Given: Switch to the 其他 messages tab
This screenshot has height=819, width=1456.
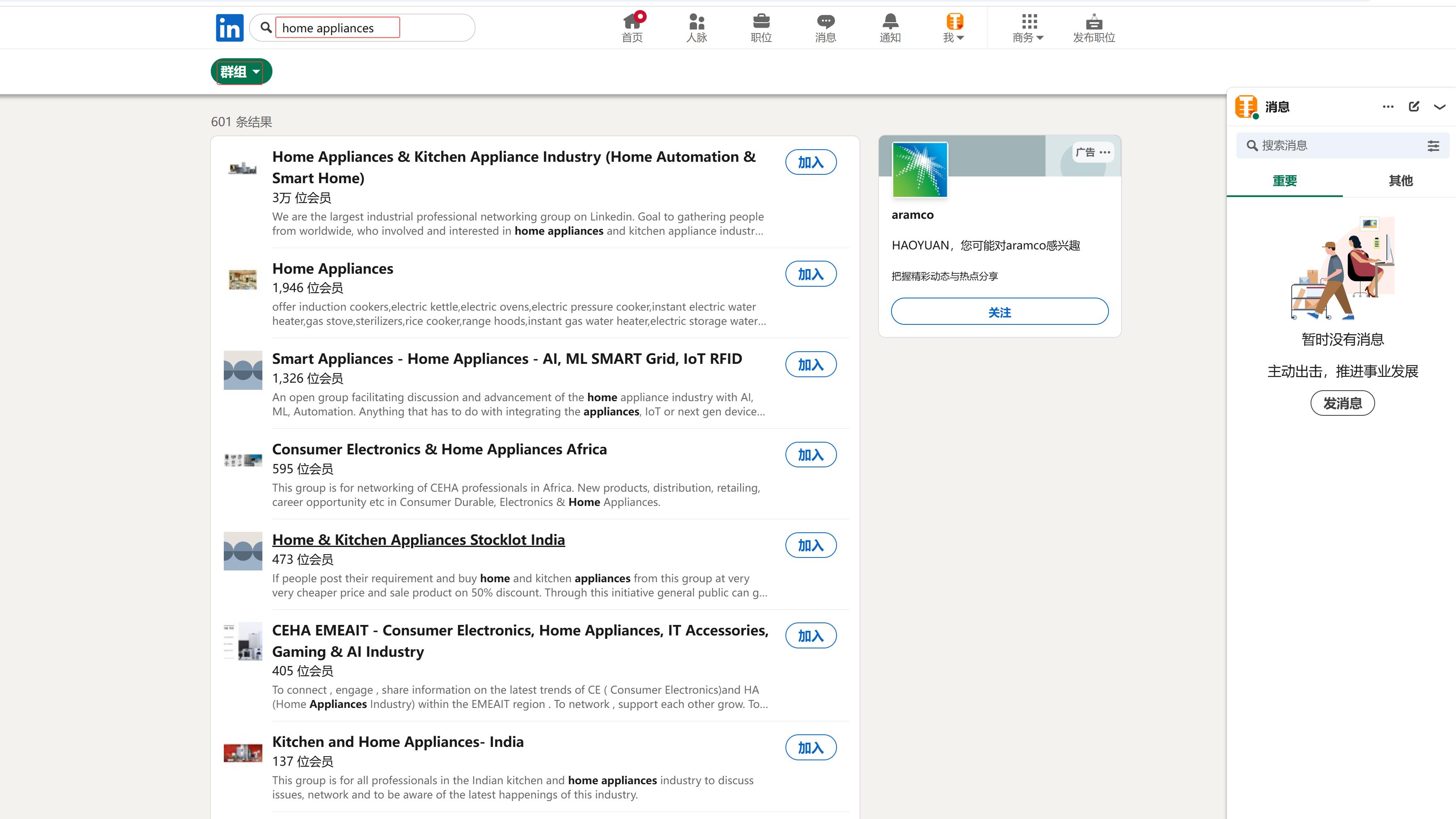Looking at the screenshot, I should pos(1401,181).
